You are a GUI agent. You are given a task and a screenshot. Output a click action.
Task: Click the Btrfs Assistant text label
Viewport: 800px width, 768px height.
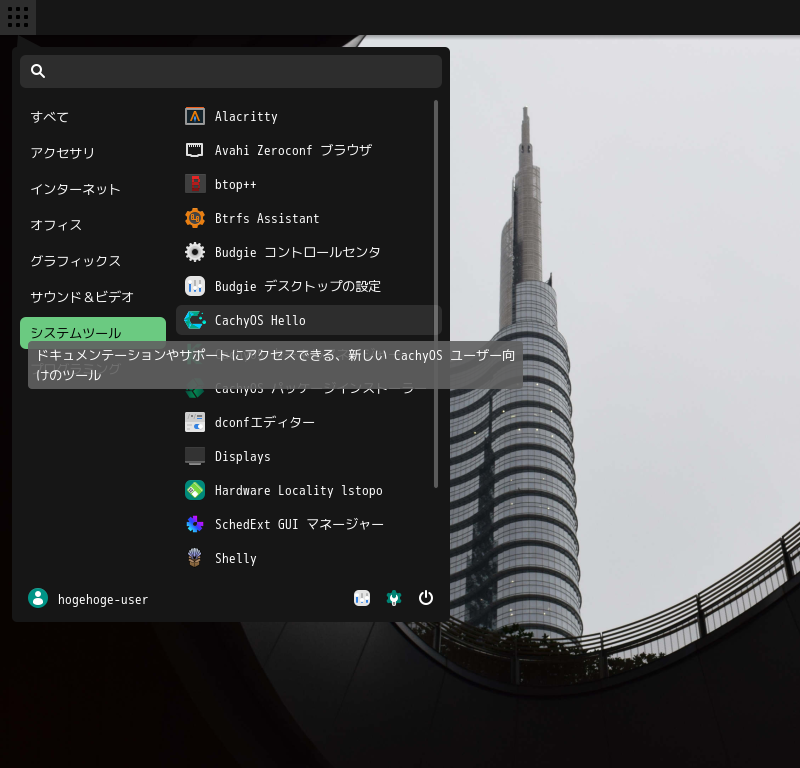(267, 218)
